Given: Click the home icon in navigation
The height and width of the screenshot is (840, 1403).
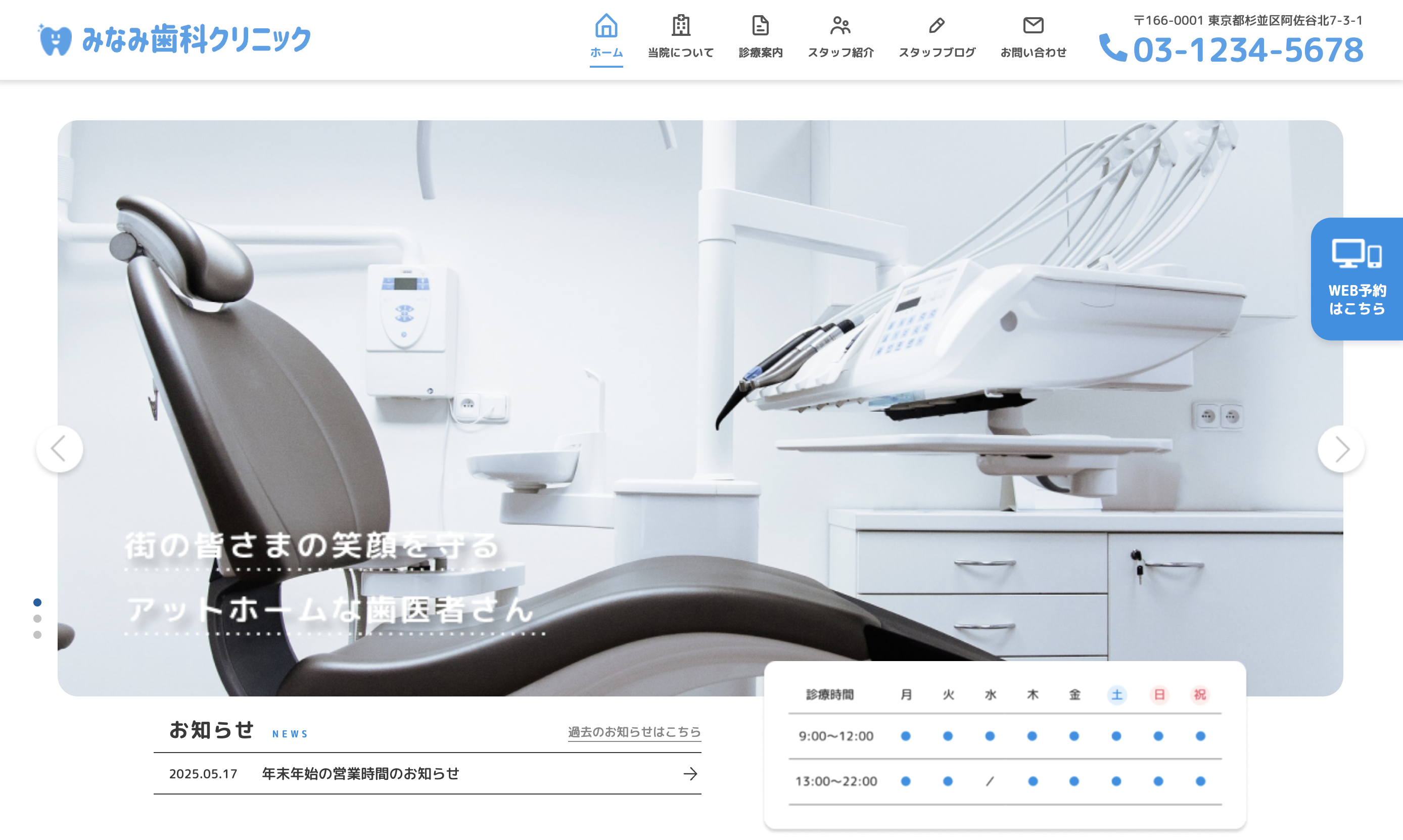Looking at the screenshot, I should [605, 25].
